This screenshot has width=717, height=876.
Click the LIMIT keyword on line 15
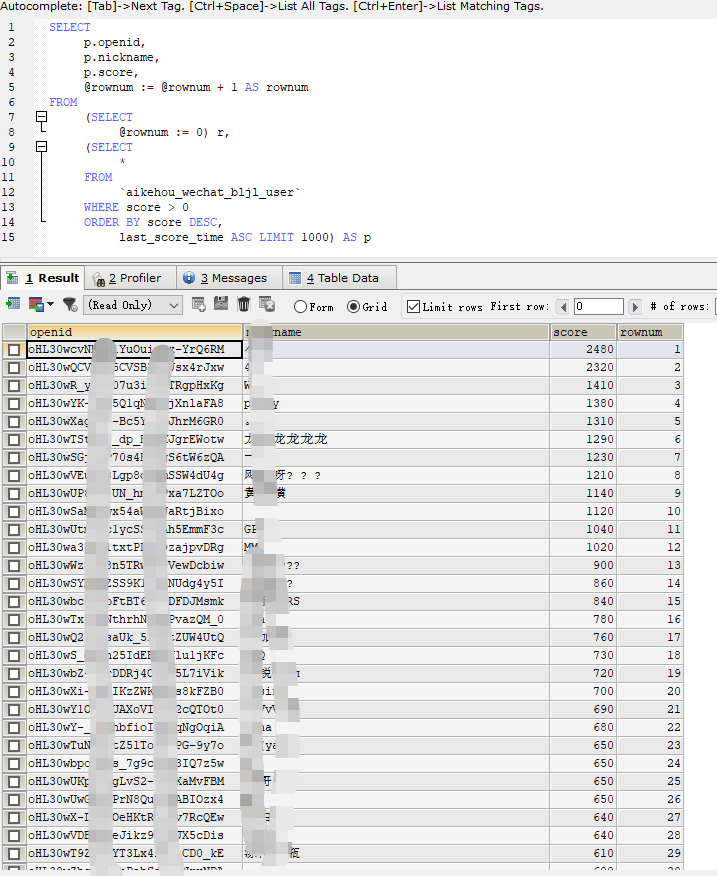tap(276, 237)
